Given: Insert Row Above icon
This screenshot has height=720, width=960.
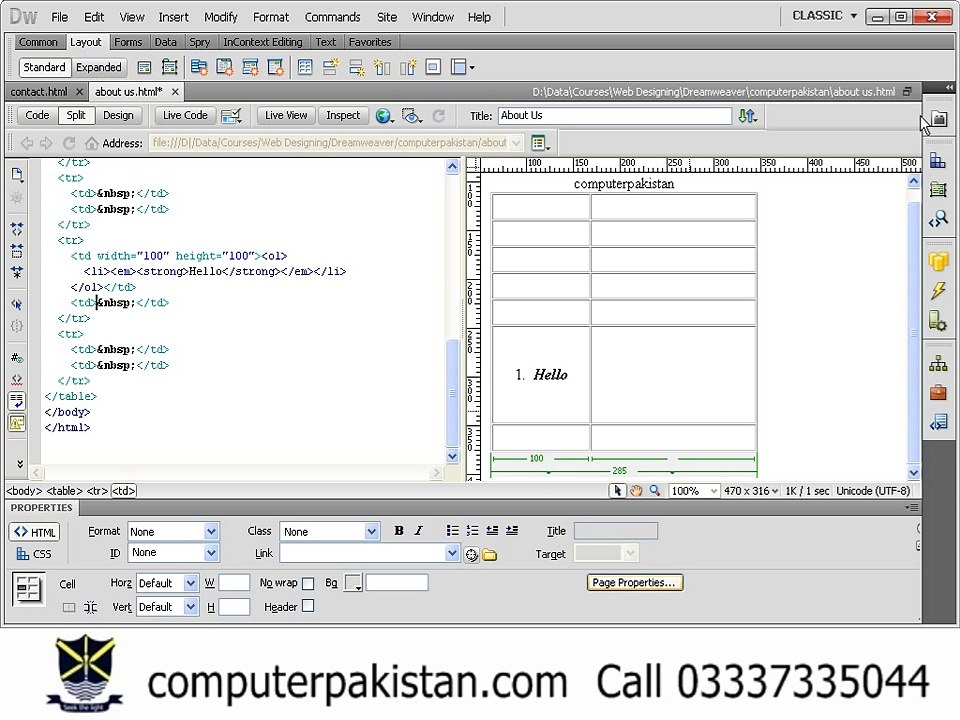Looking at the screenshot, I should [x=331, y=67].
